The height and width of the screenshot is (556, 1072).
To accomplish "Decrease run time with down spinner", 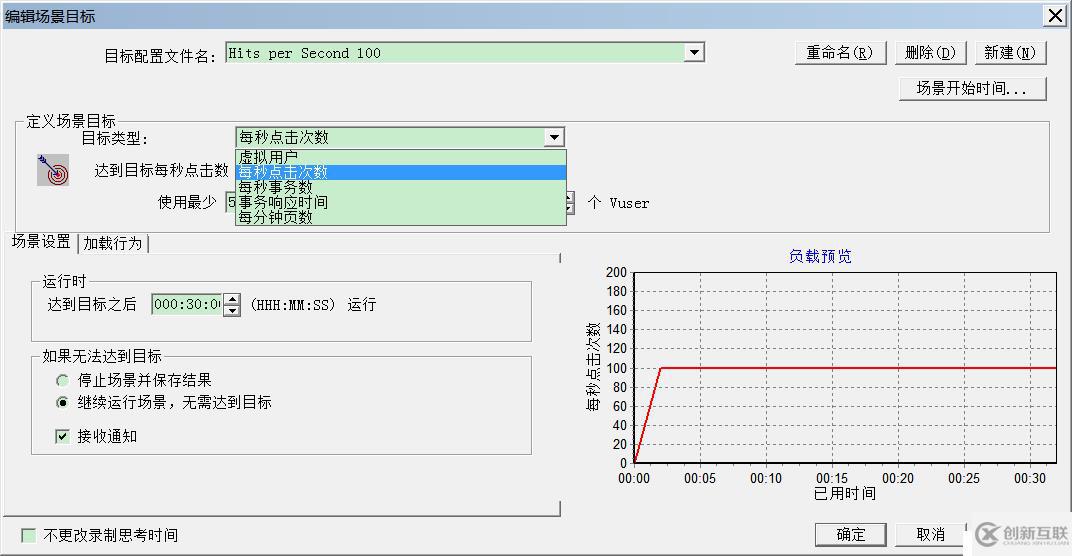I will point(232,310).
